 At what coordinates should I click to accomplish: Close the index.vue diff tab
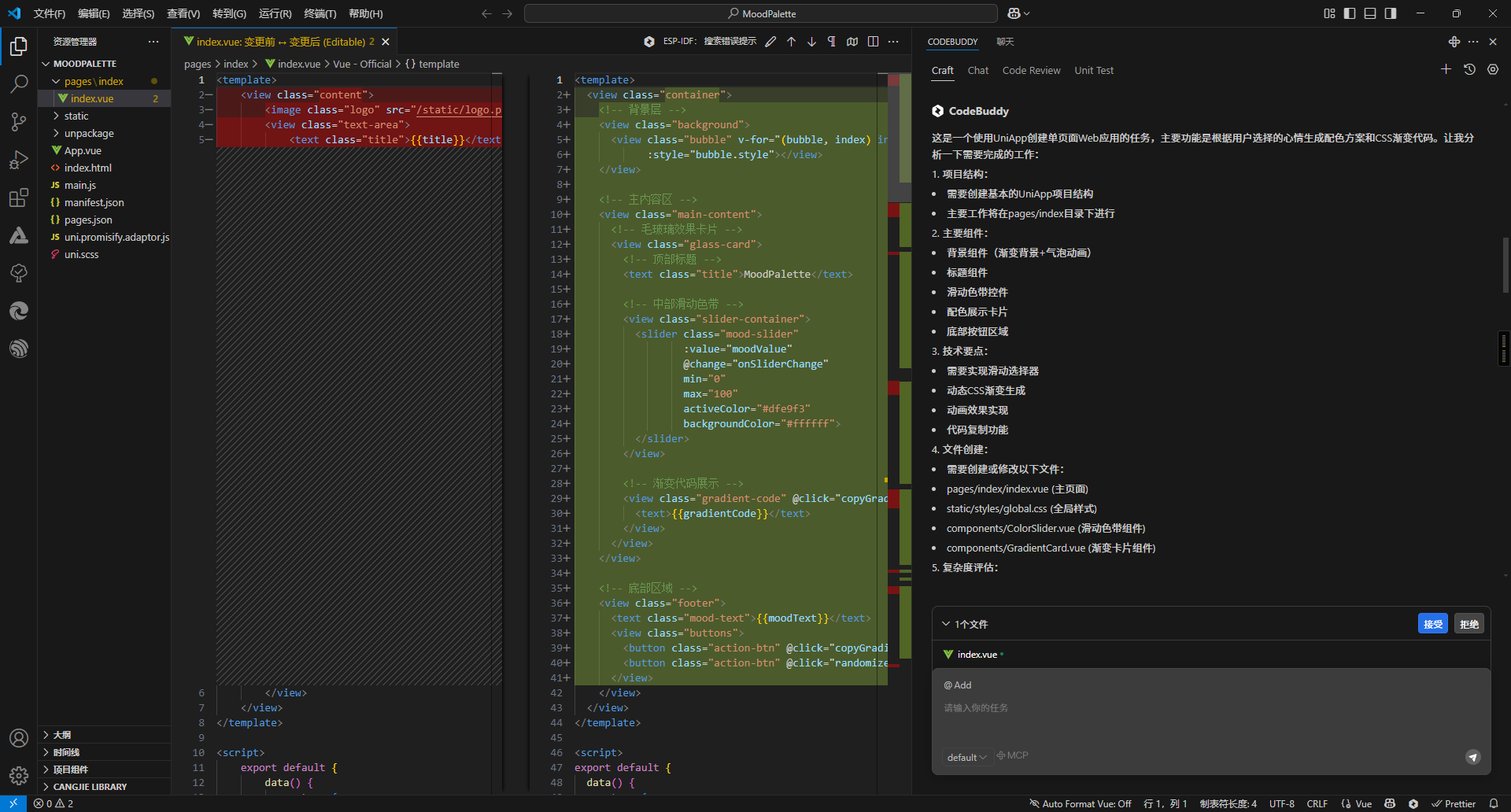click(x=386, y=42)
